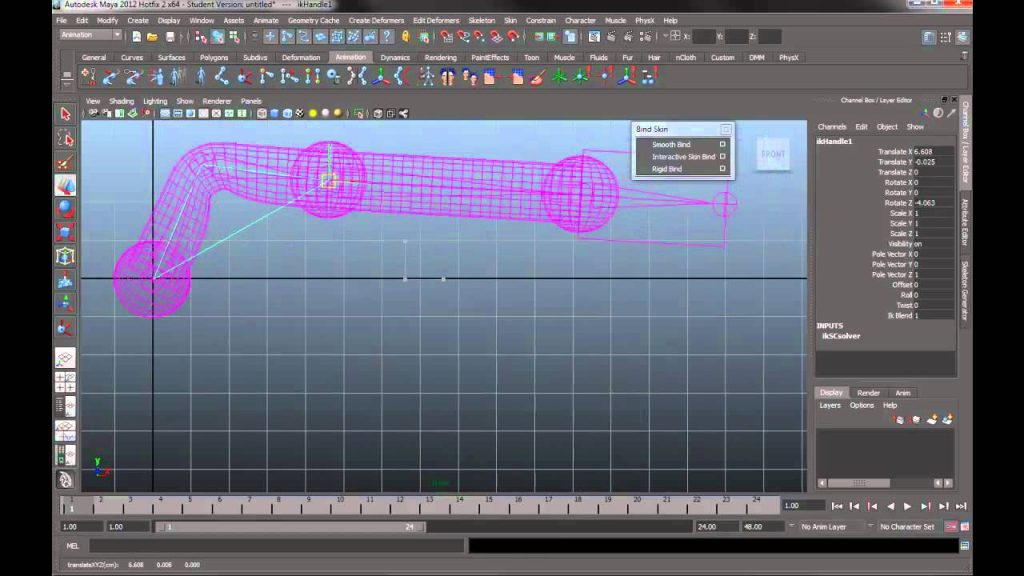This screenshot has width=1024, height=576.
Task: Open the Skin menu
Action: (510, 20)
